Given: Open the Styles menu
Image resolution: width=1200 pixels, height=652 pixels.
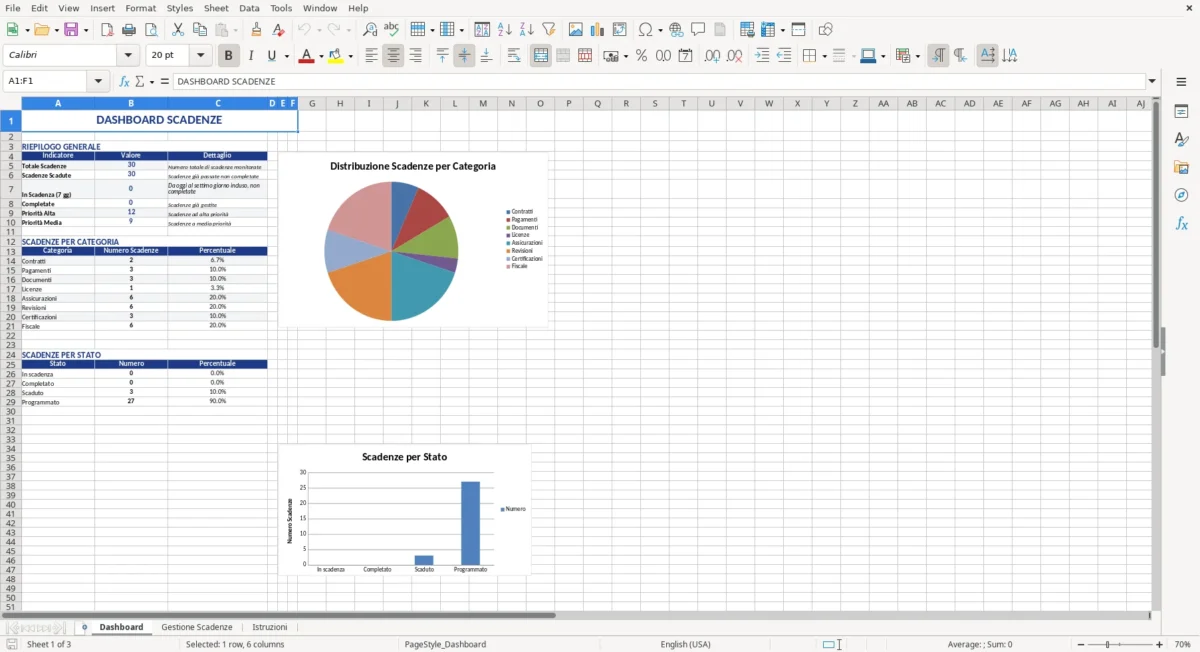Looking at the screenshot, I should [180, 8].
